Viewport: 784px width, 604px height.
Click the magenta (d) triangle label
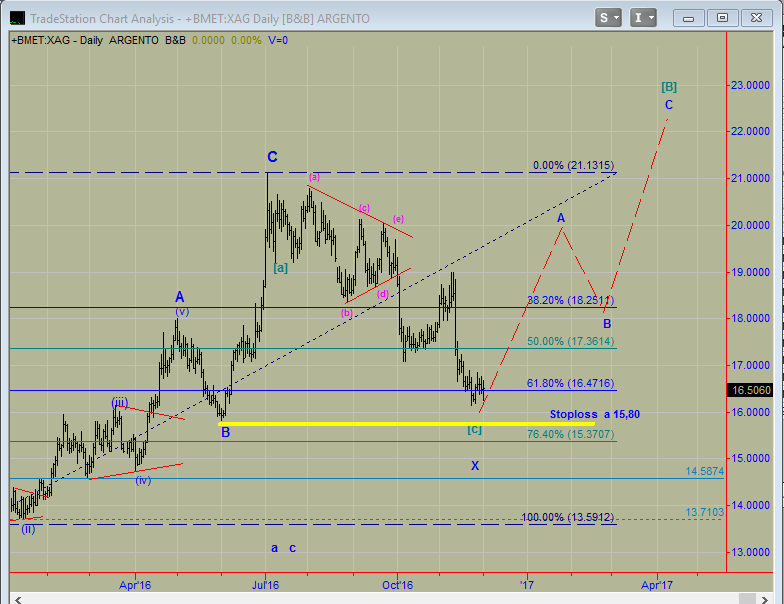382,294
